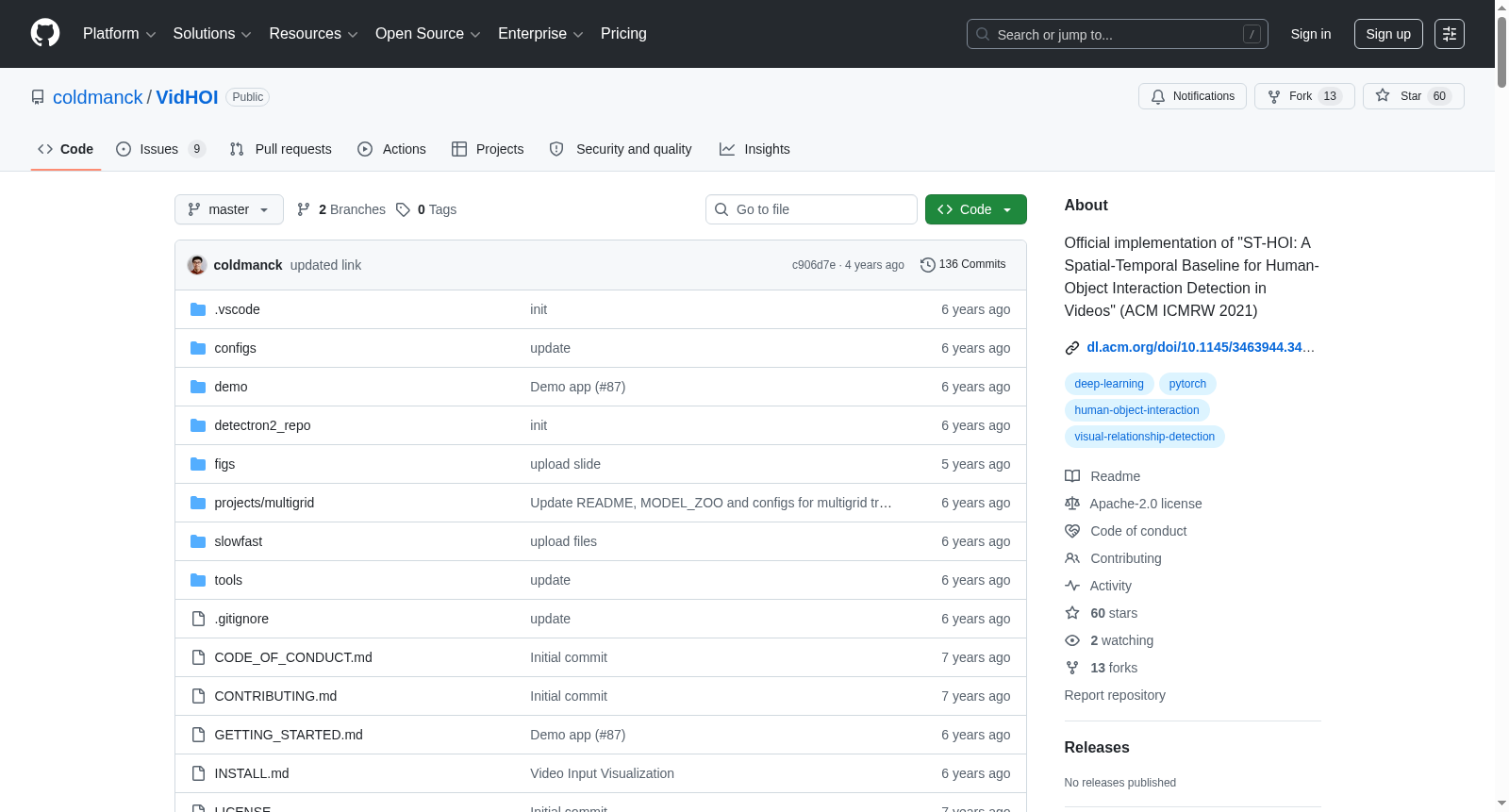
Task: Expand the Open Source menu
Action: 428,34
